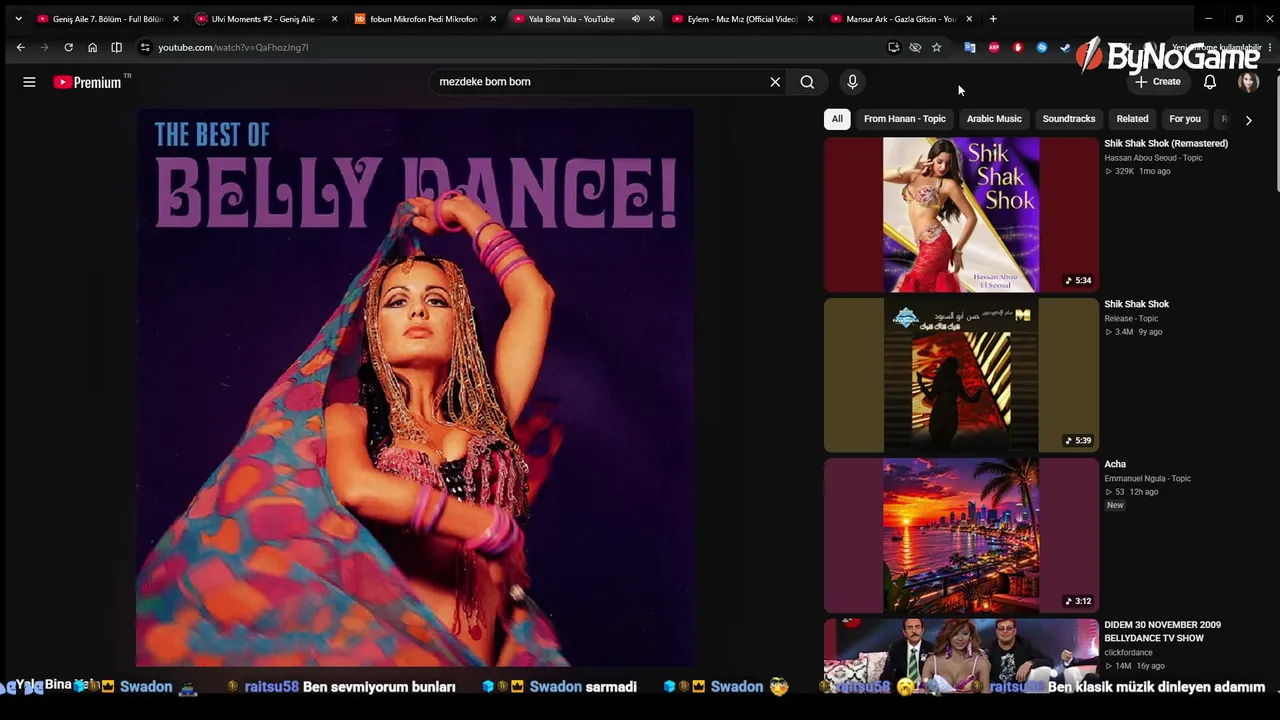The width and height of the screenshot is (1280, 720).
Task: Go back with the browser back arrow
Action: [20, 47]
